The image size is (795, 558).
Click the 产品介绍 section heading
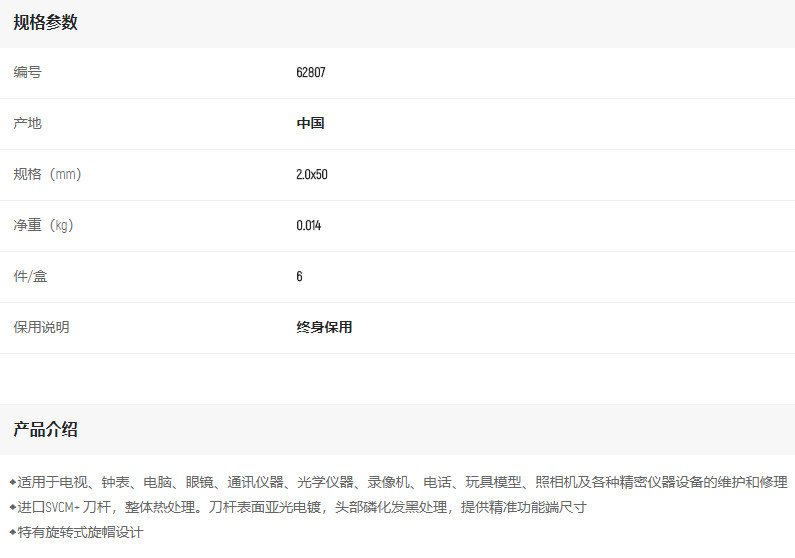point(45,430)
